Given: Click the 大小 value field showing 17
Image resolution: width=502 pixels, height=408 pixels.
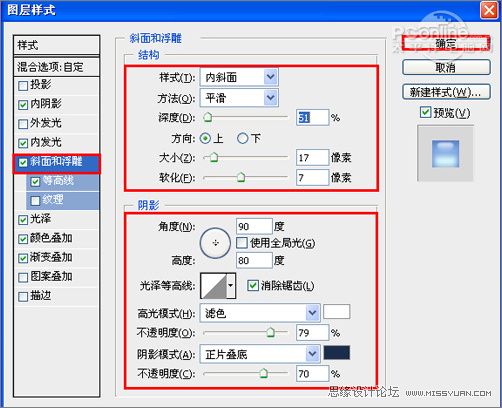Looking at the screenshot, I should (312, 157).
